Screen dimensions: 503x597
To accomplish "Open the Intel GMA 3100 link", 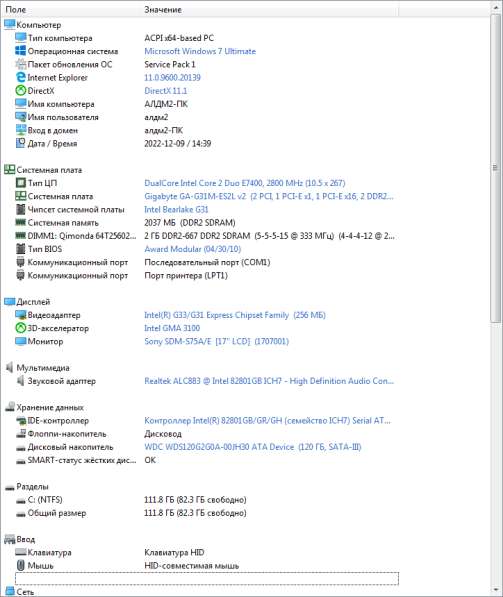I will [x=172, y=328].
